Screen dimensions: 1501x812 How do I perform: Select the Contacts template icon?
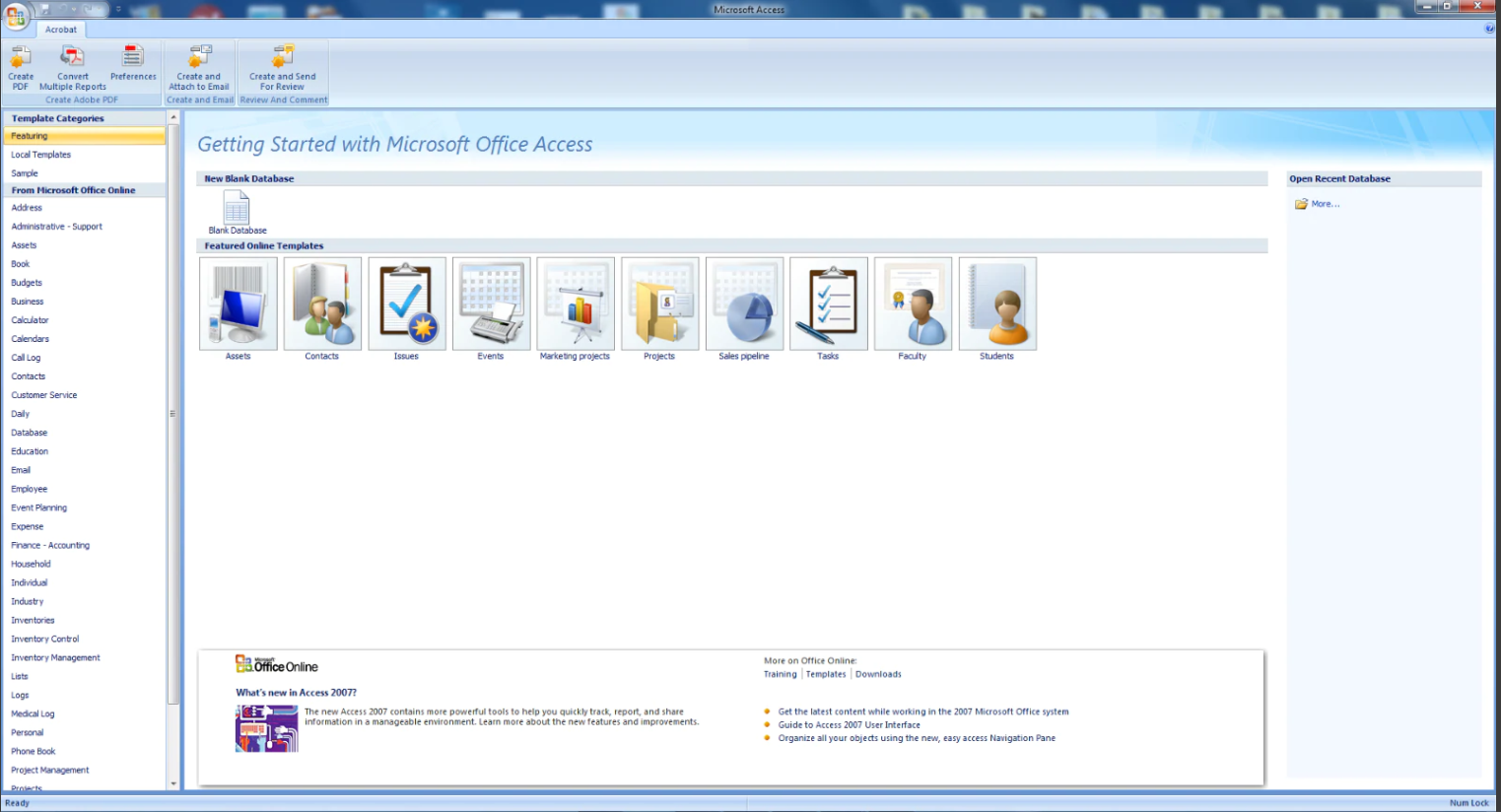tap(322, 304)
